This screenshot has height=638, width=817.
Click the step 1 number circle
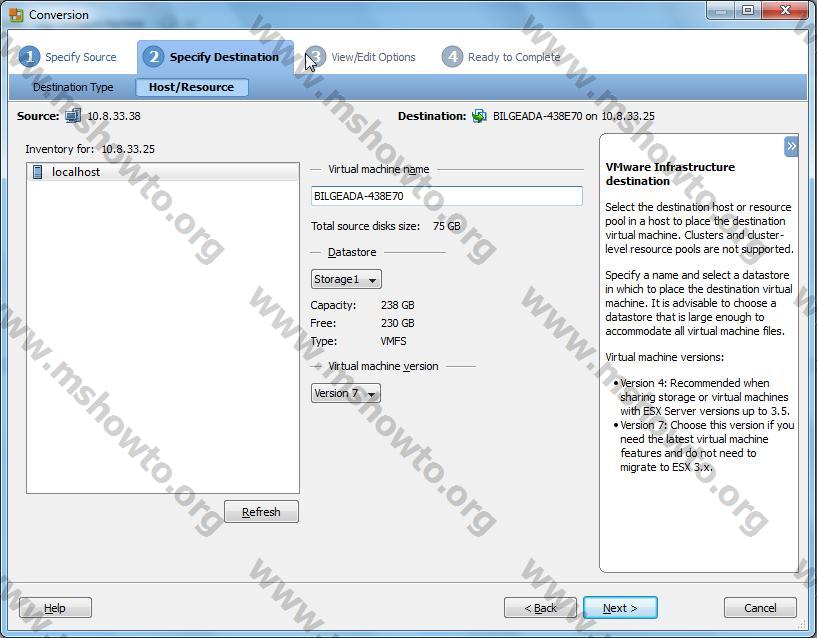(29, 57)
